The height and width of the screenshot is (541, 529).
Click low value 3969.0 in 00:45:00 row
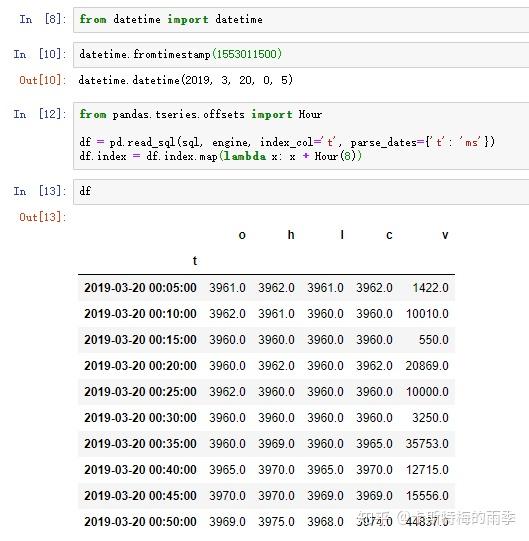(325, 496)
